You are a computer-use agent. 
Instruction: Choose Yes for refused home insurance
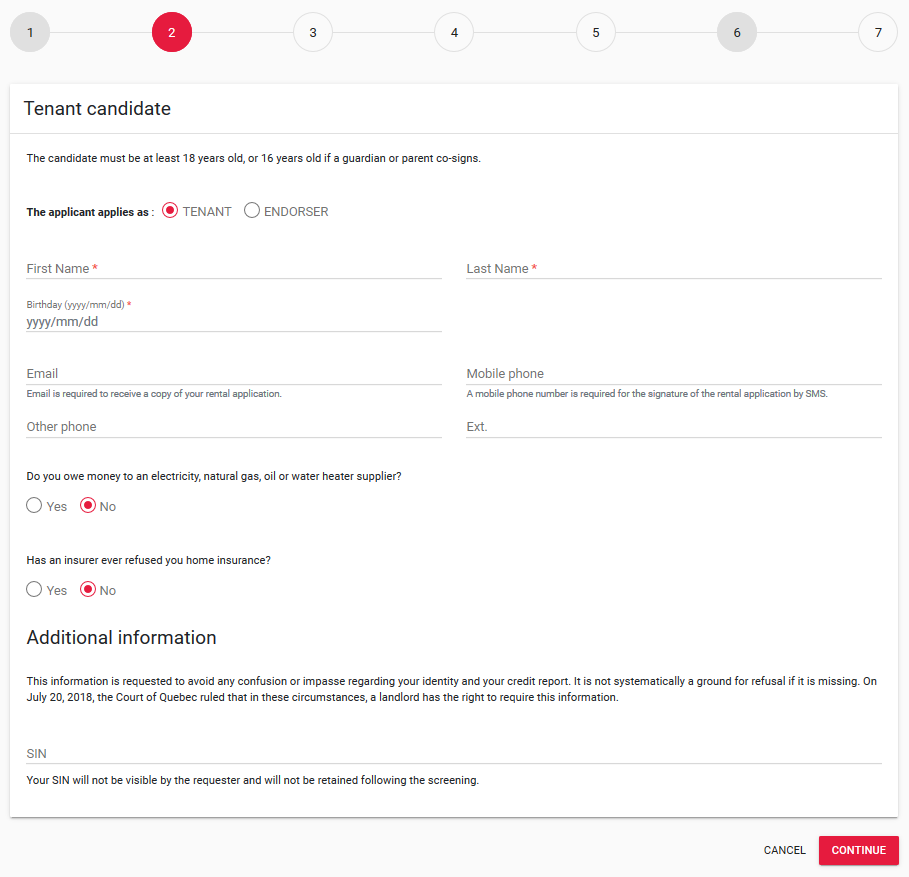(34, 589)
